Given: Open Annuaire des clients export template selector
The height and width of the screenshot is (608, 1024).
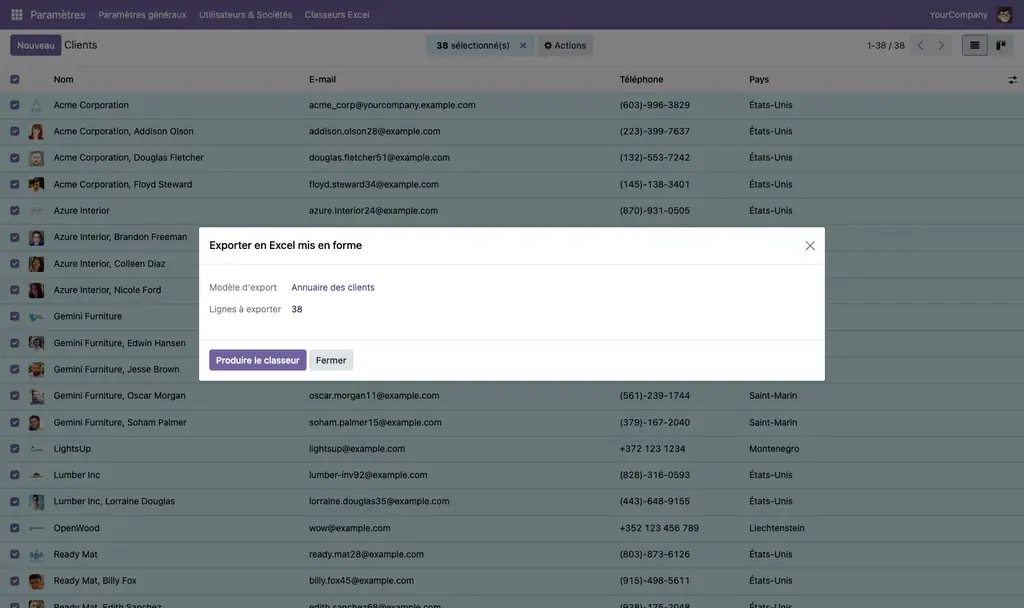Looking at the screenshot, I should pos(333,287).
